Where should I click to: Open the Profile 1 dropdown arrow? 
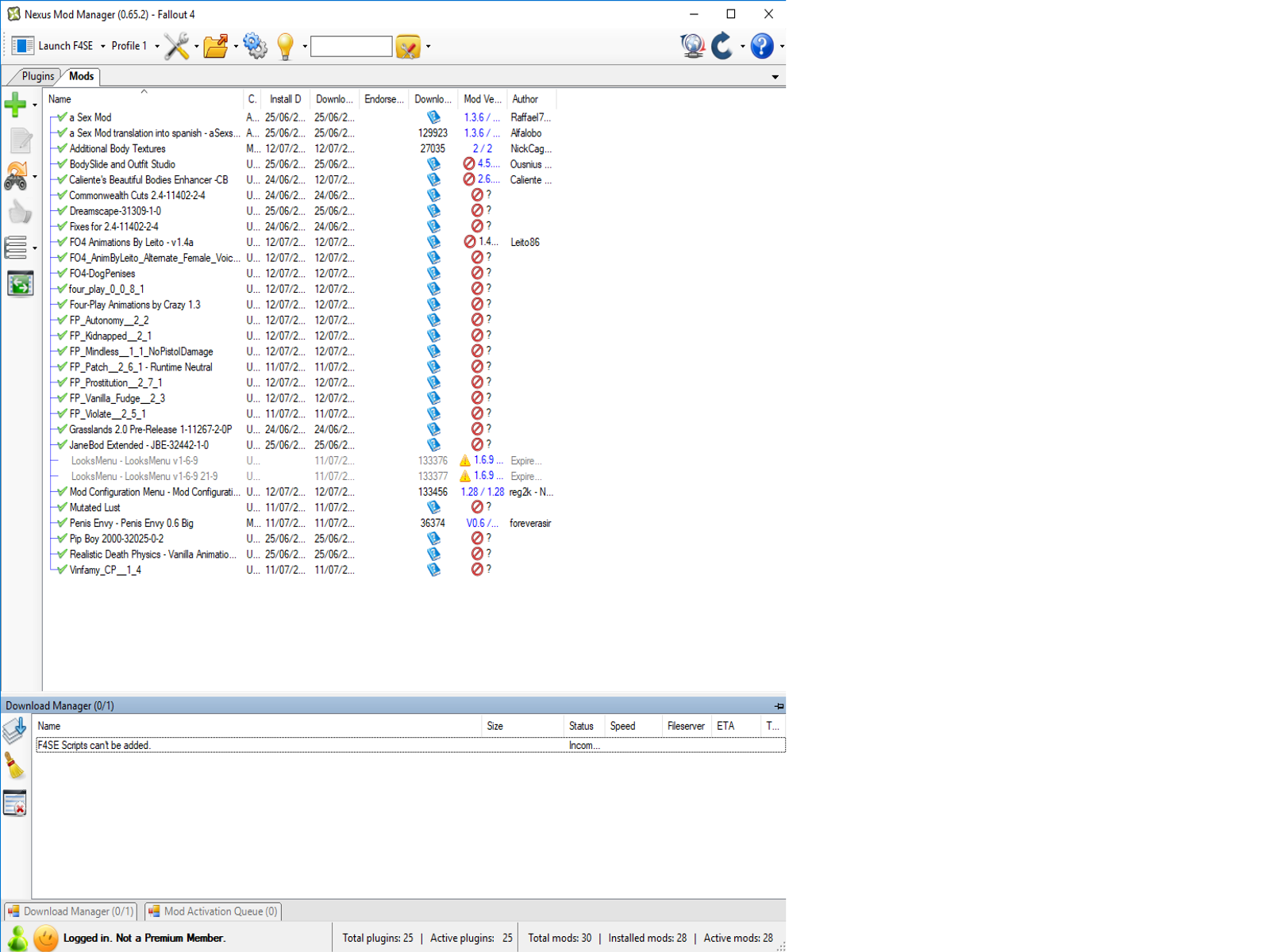pyautogui.click(x=156, y=46)
